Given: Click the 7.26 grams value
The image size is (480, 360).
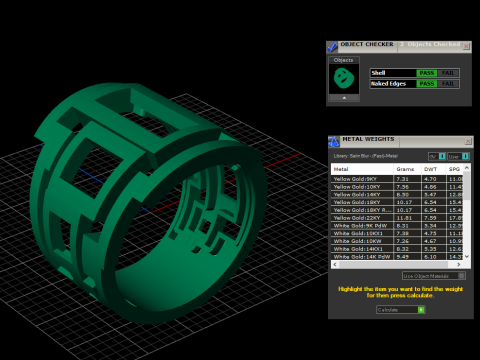Looking at the screenshot, I should click(403, 241).
